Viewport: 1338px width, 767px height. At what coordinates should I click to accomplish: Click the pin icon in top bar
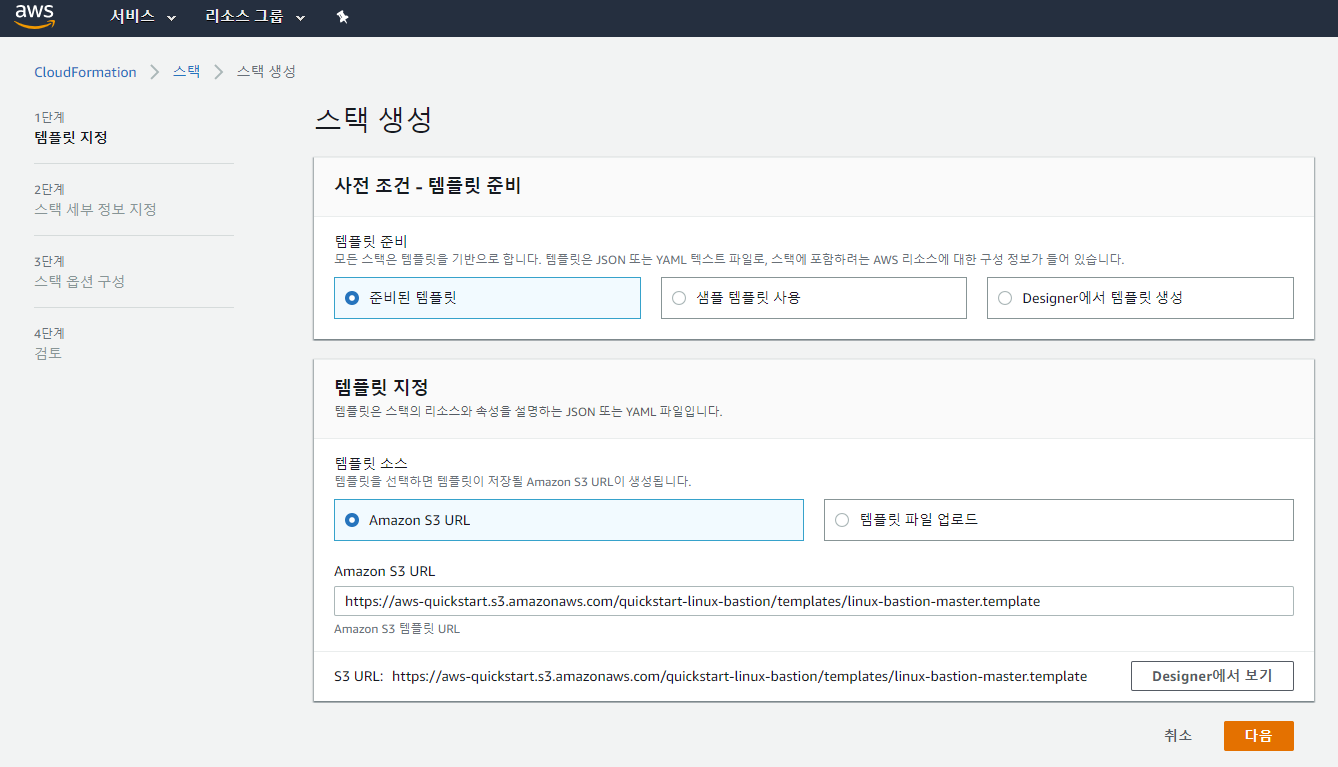tap(342, 18)
